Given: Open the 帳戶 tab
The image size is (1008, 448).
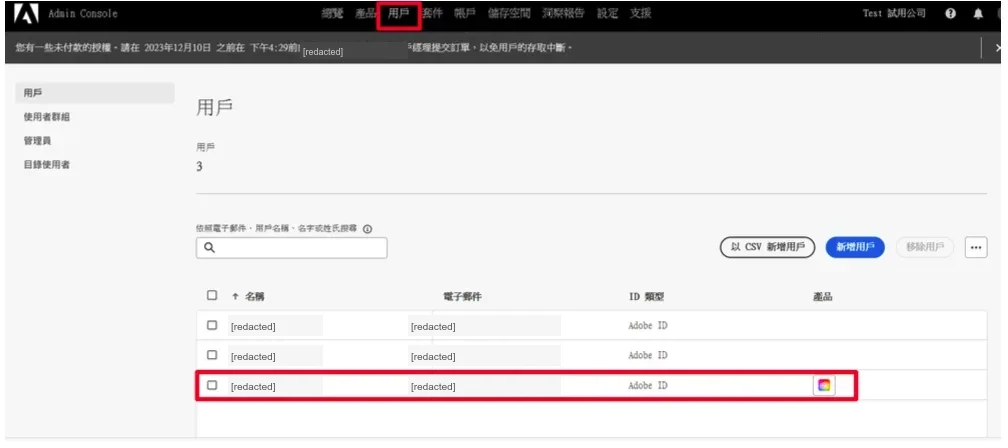Looking at the screenshot, I should pyautogui.click(x=465, y=13).
